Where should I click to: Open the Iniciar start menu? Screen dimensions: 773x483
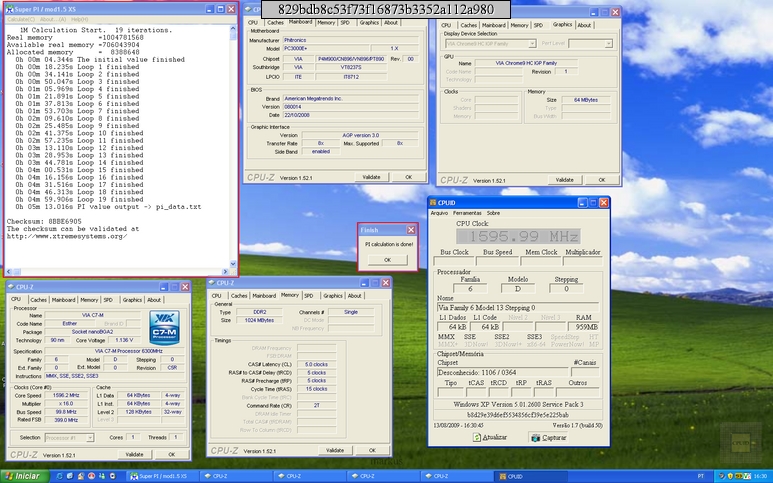point(25,476)
